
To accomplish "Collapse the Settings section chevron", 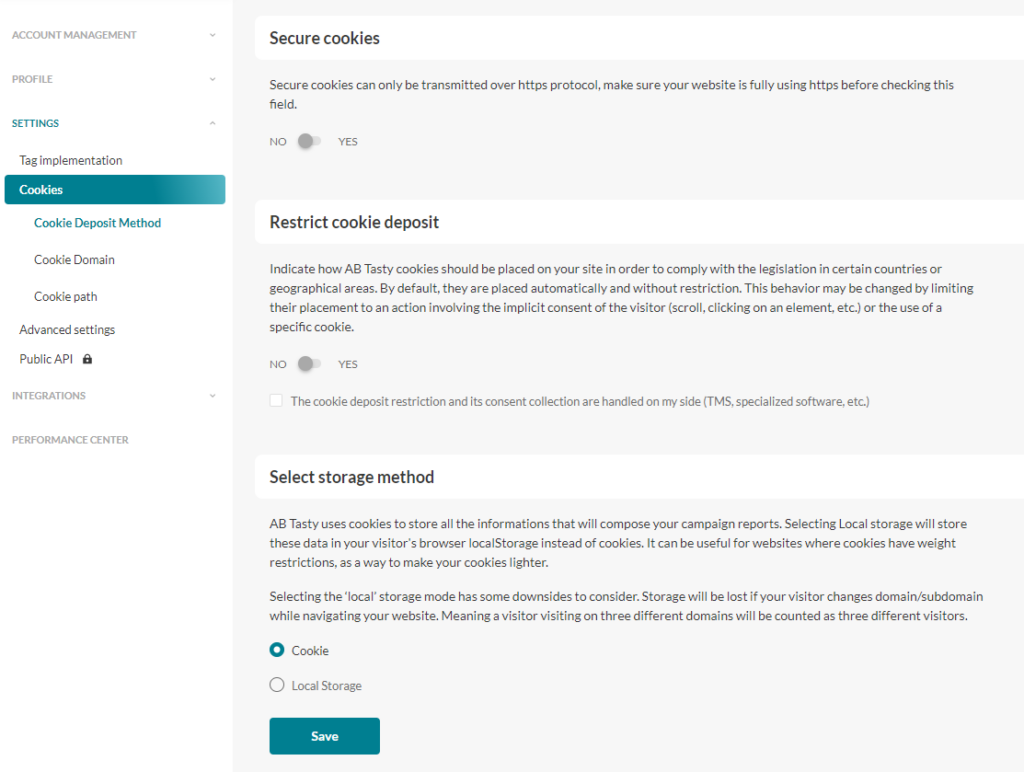I will [x=212, y=123].
